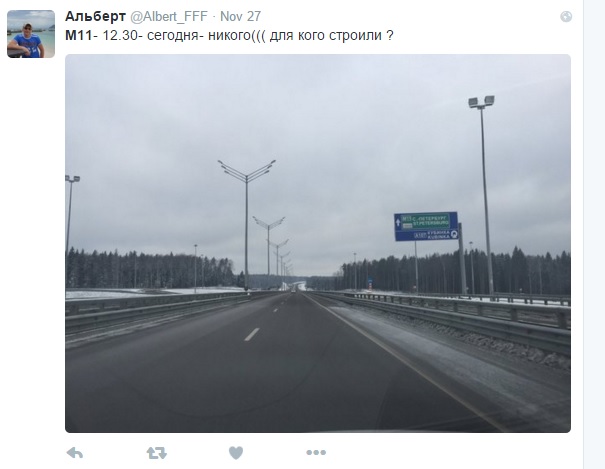Viewport: 605px width, 469px height.
Task: Open the three-dots More options menu
Action: click(x=316, y=452)
